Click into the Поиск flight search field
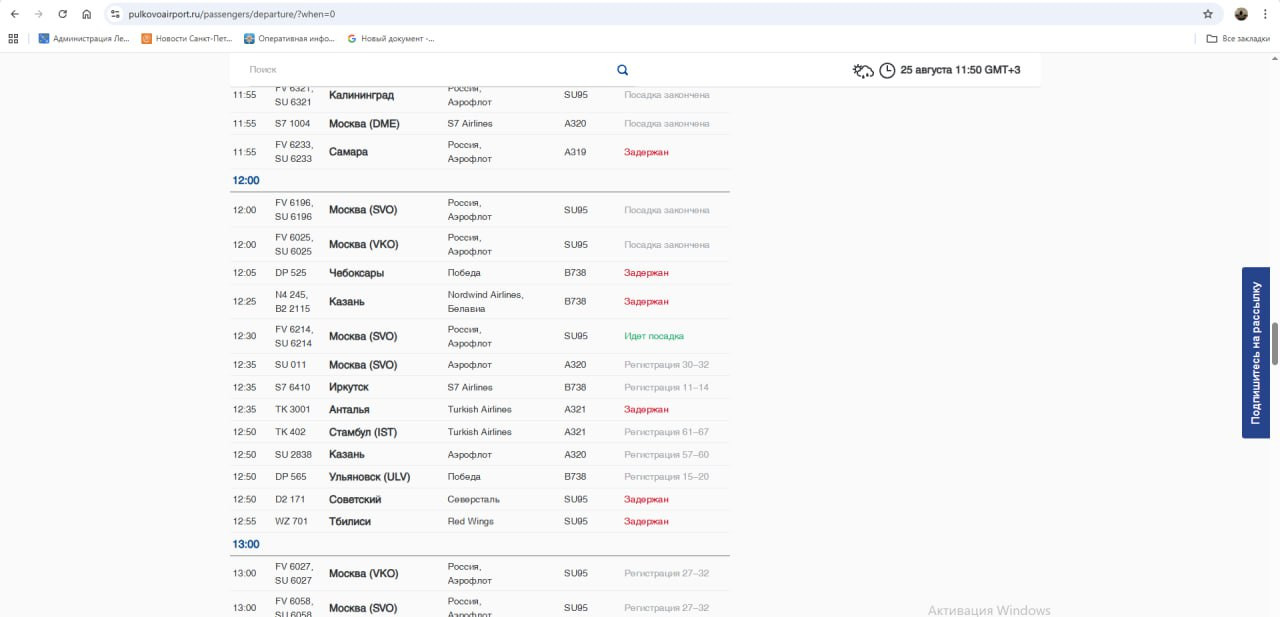Image resolution: width=1280 pixels, height=617 pixels. 420,70
